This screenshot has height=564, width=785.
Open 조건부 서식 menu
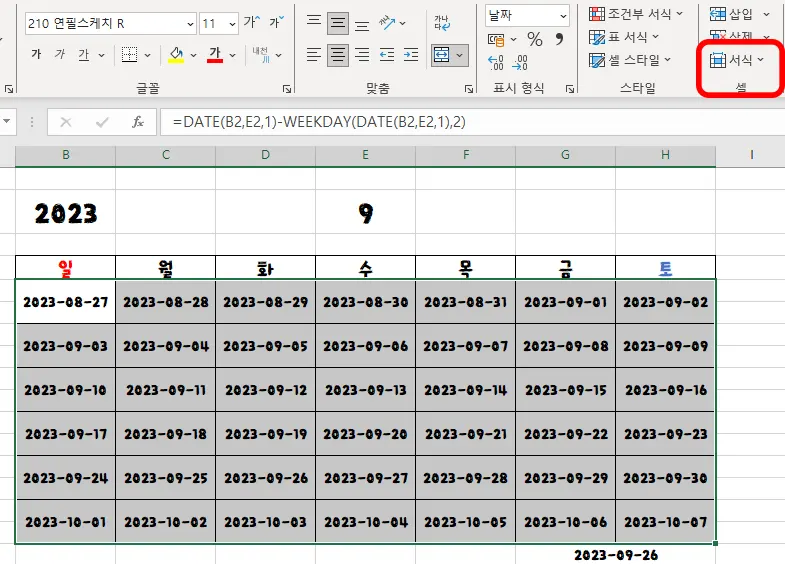tap(636, 14)
